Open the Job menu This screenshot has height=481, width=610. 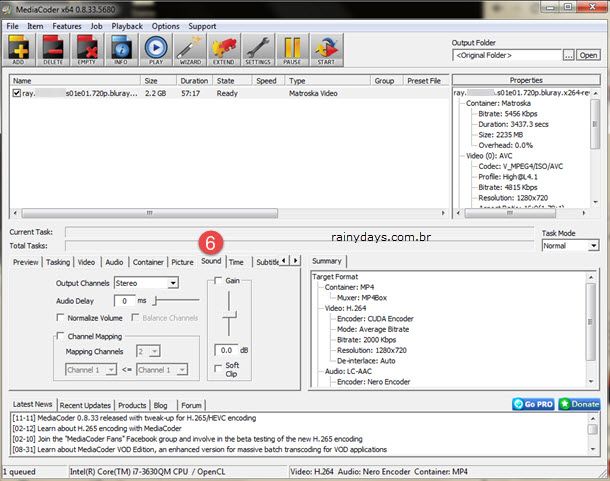(x=96, y=26)
